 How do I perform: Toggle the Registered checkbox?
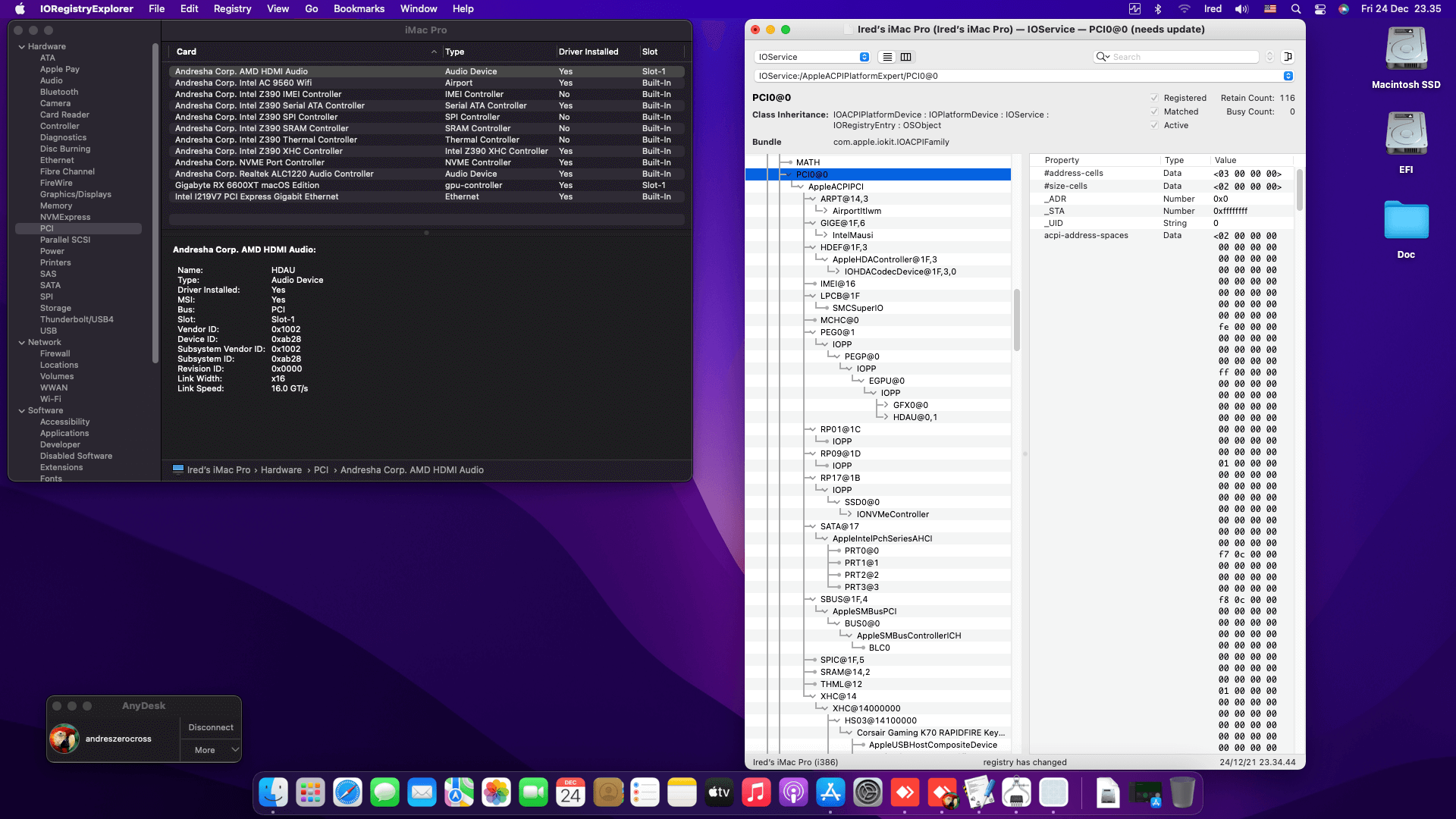pyautogui.click(x=1154, y=98)
